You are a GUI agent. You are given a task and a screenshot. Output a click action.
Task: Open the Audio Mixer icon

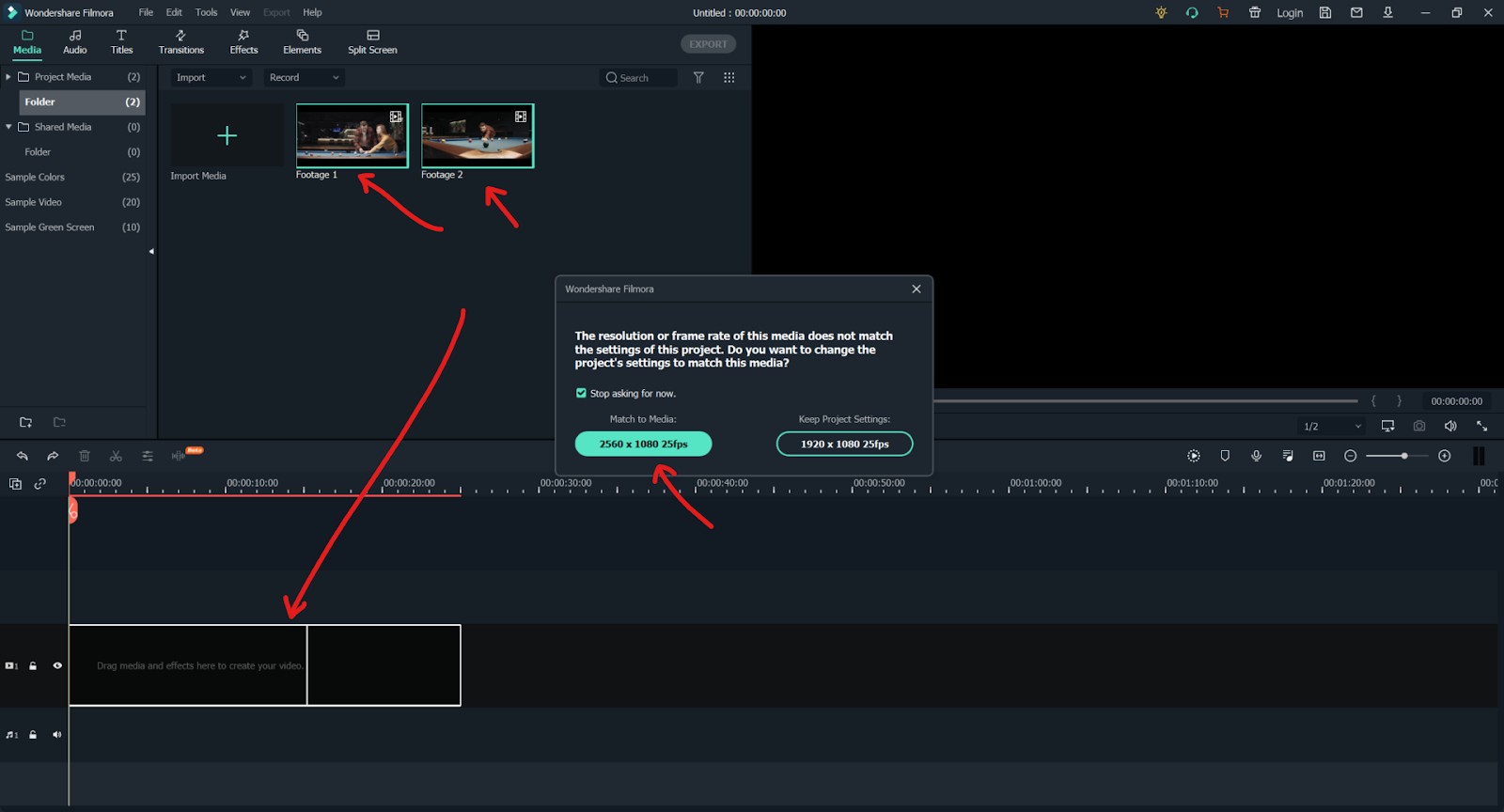[1288, 456]
